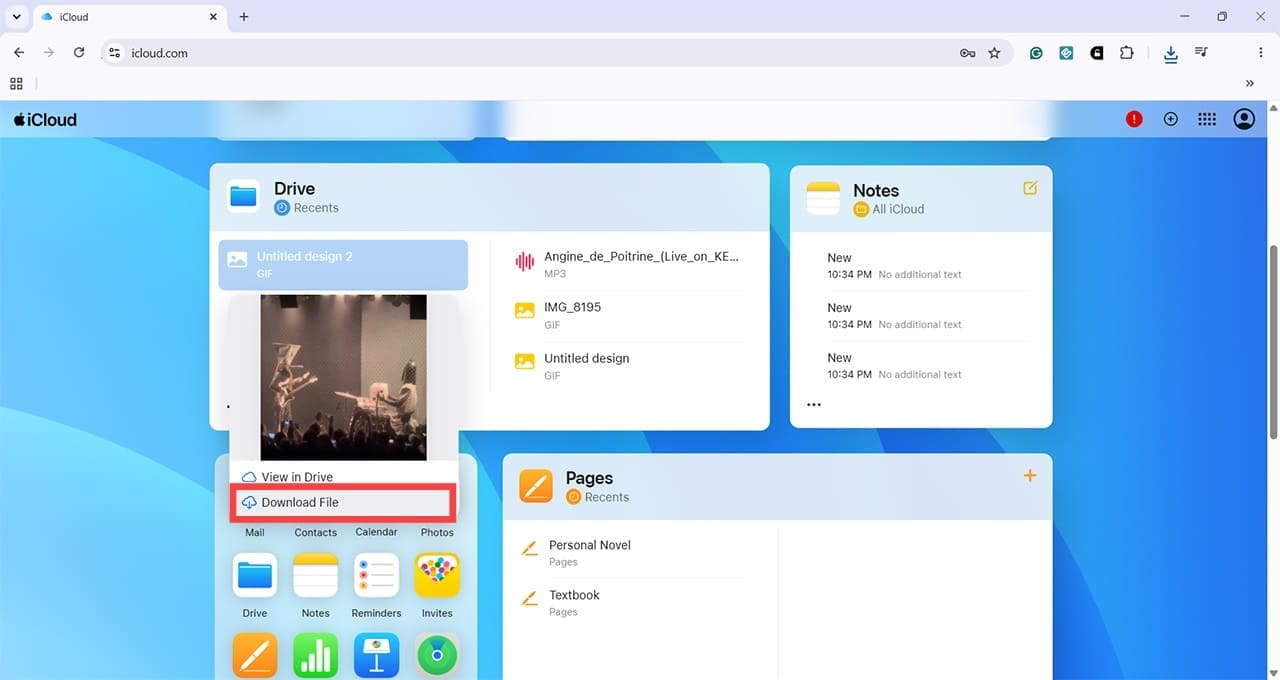Click the concert GIF preview thumbnail

(343, 377)
